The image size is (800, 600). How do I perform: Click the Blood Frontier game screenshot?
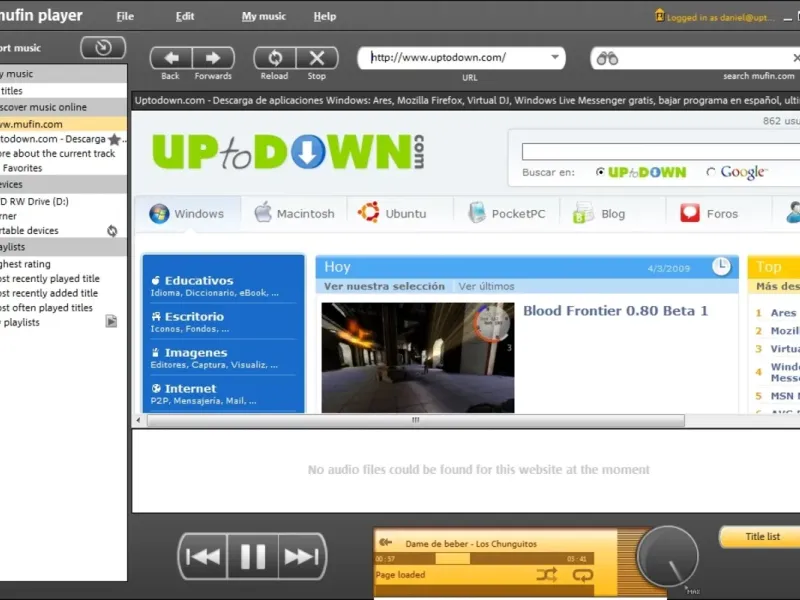tap(418, 358)
